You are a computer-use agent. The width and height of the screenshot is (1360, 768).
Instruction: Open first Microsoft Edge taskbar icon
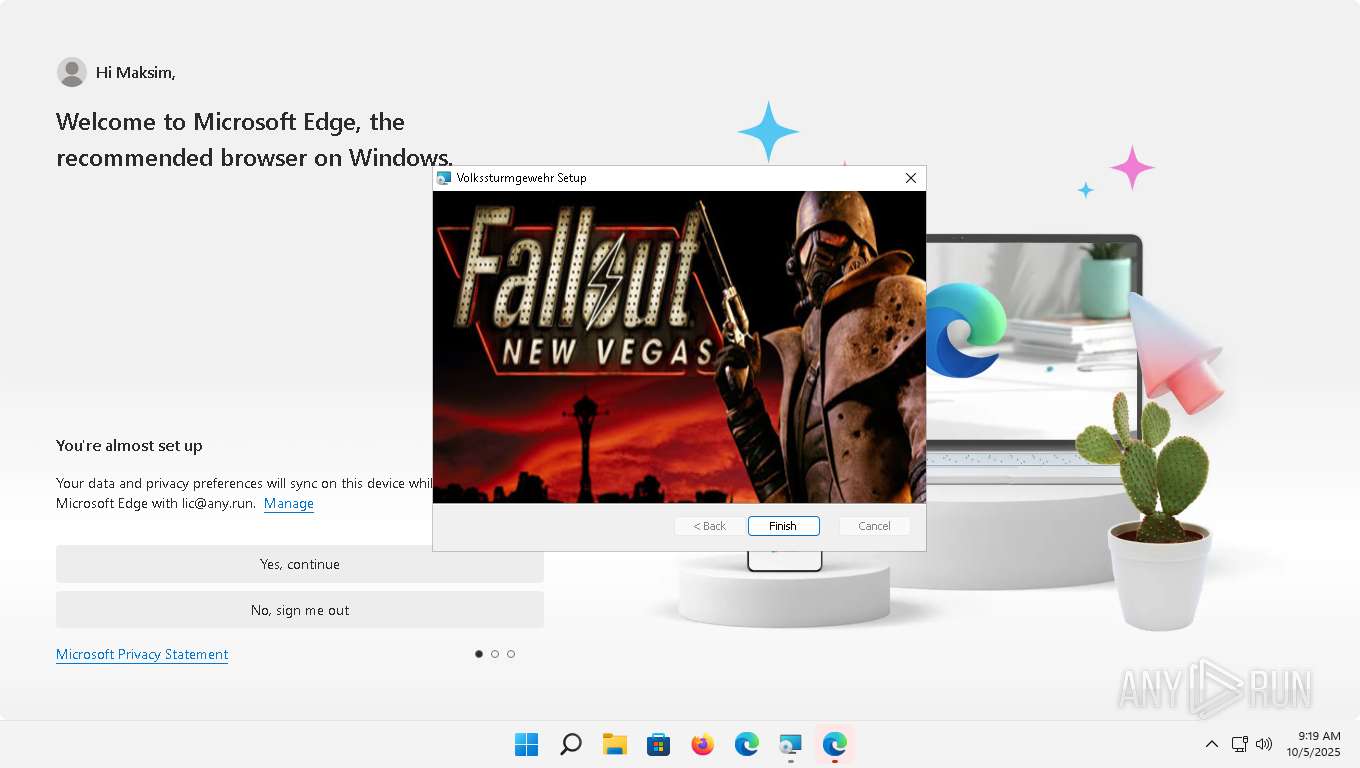[x=746, y=744]
